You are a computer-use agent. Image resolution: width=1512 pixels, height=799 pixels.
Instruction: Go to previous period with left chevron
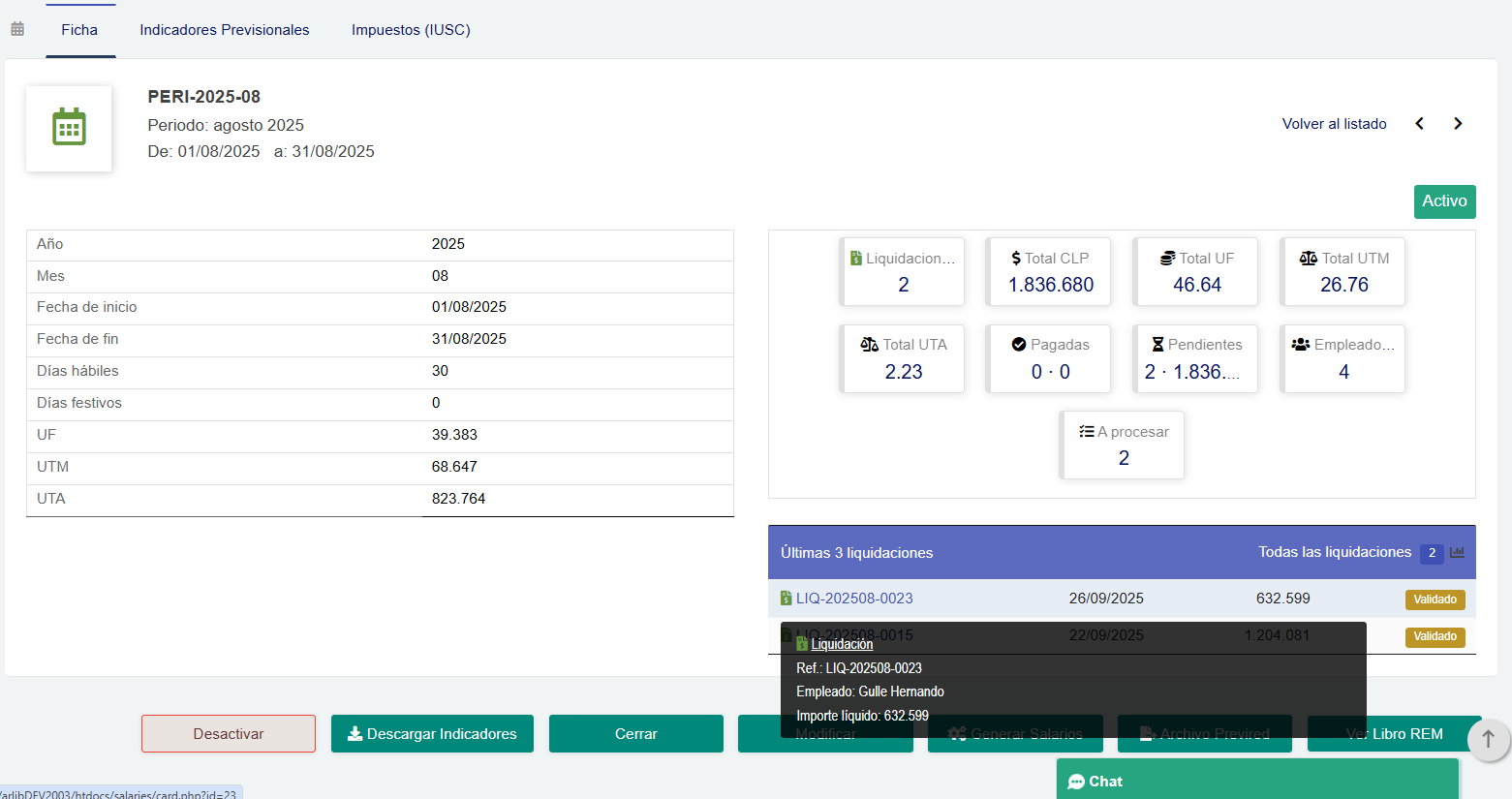point(1419,124)
